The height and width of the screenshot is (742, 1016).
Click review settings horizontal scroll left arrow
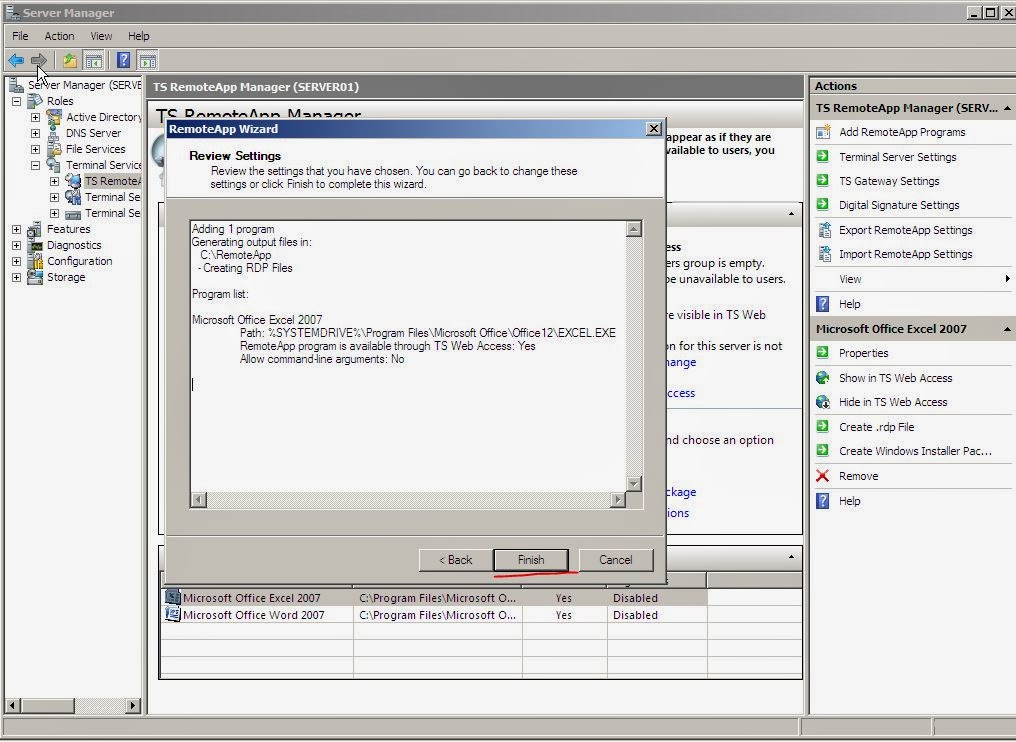click(199, 500)
